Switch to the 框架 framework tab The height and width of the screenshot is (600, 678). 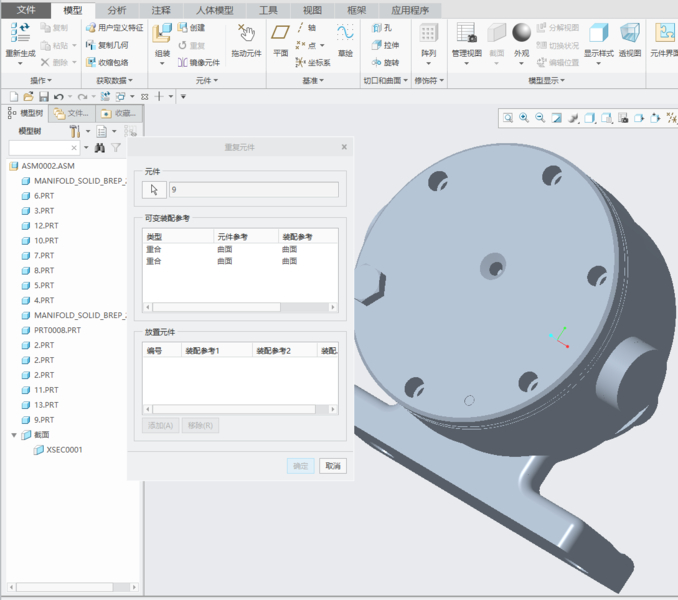click(x=356, y=10)
